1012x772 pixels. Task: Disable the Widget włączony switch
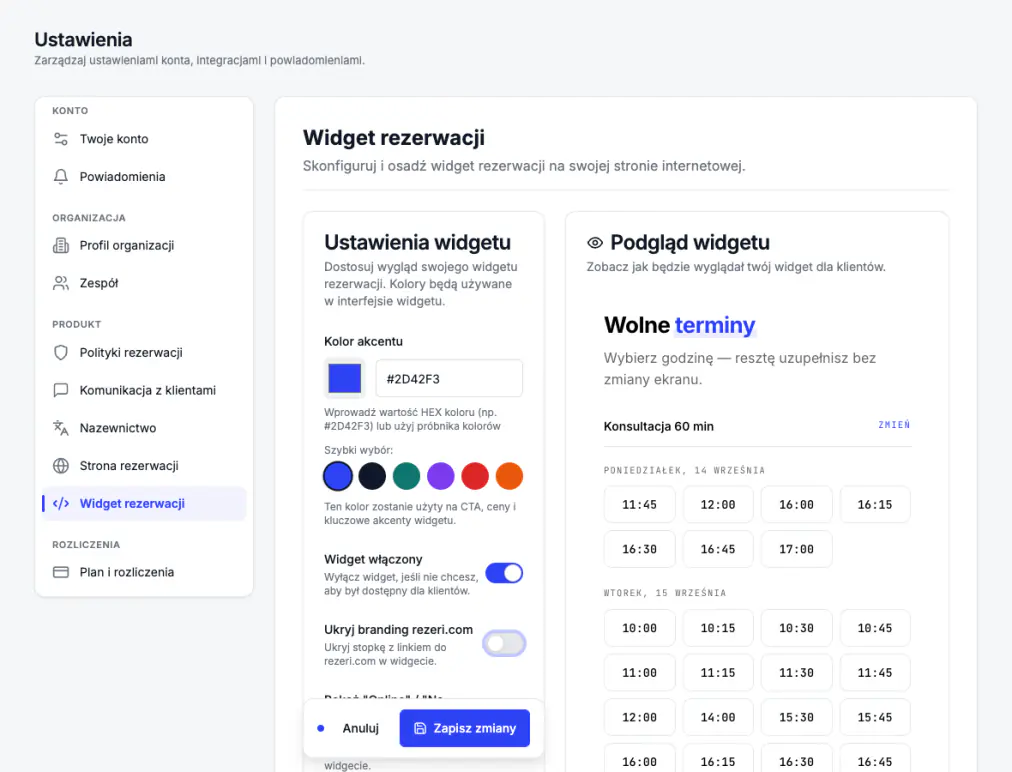[504, 573]
